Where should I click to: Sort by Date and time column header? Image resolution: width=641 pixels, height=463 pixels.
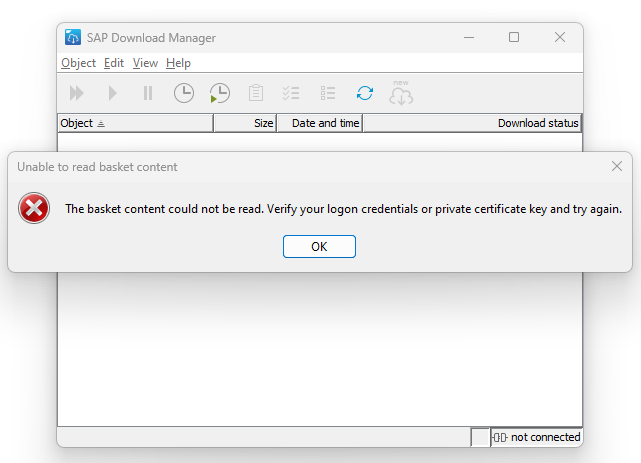320,123
